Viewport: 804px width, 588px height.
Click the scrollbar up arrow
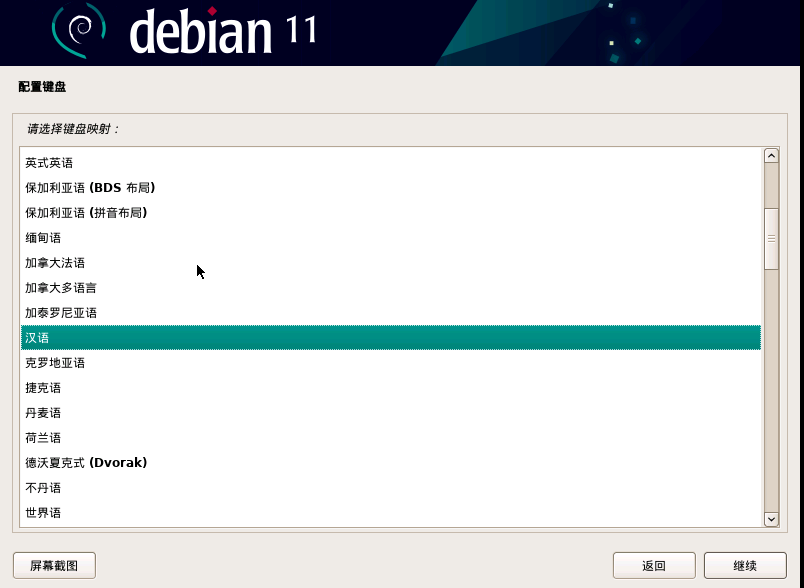771,156
